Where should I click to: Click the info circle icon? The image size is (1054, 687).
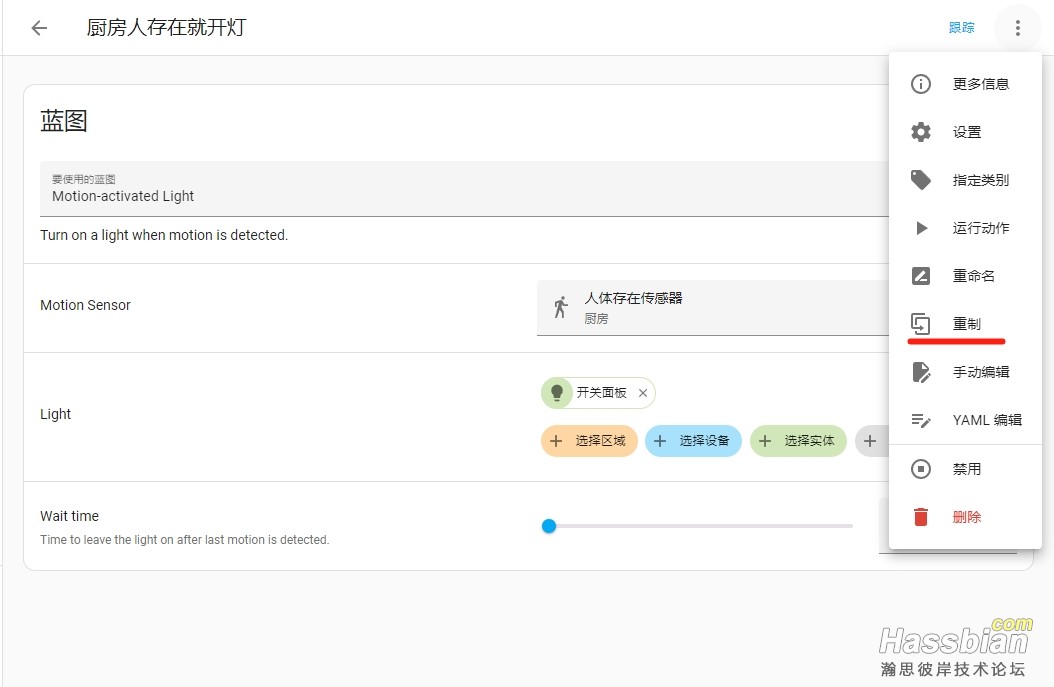pyautogui.click(x=921, y=84)
